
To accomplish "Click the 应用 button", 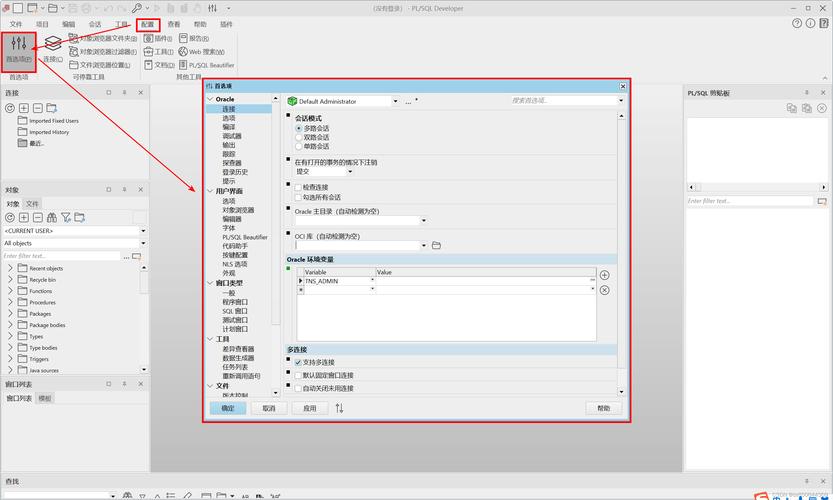I will [310, 408].
